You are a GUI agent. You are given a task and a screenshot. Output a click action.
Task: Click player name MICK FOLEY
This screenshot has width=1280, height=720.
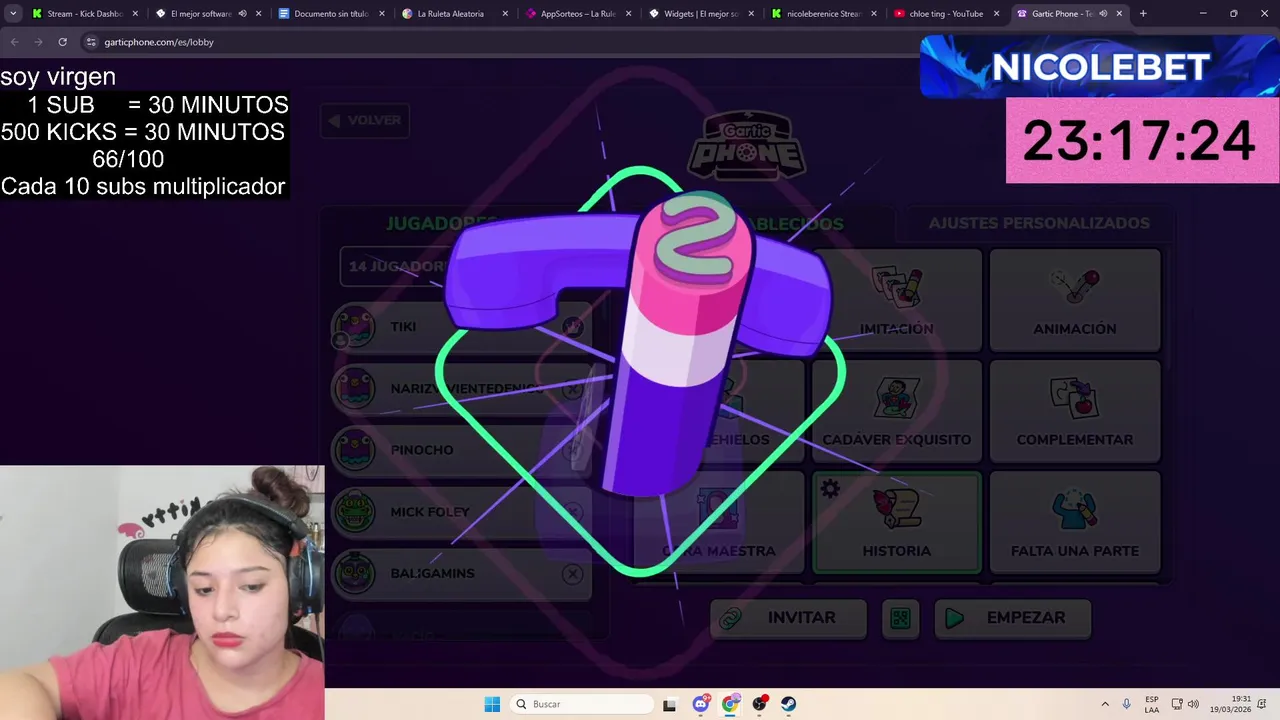click(x=430, y=512)
